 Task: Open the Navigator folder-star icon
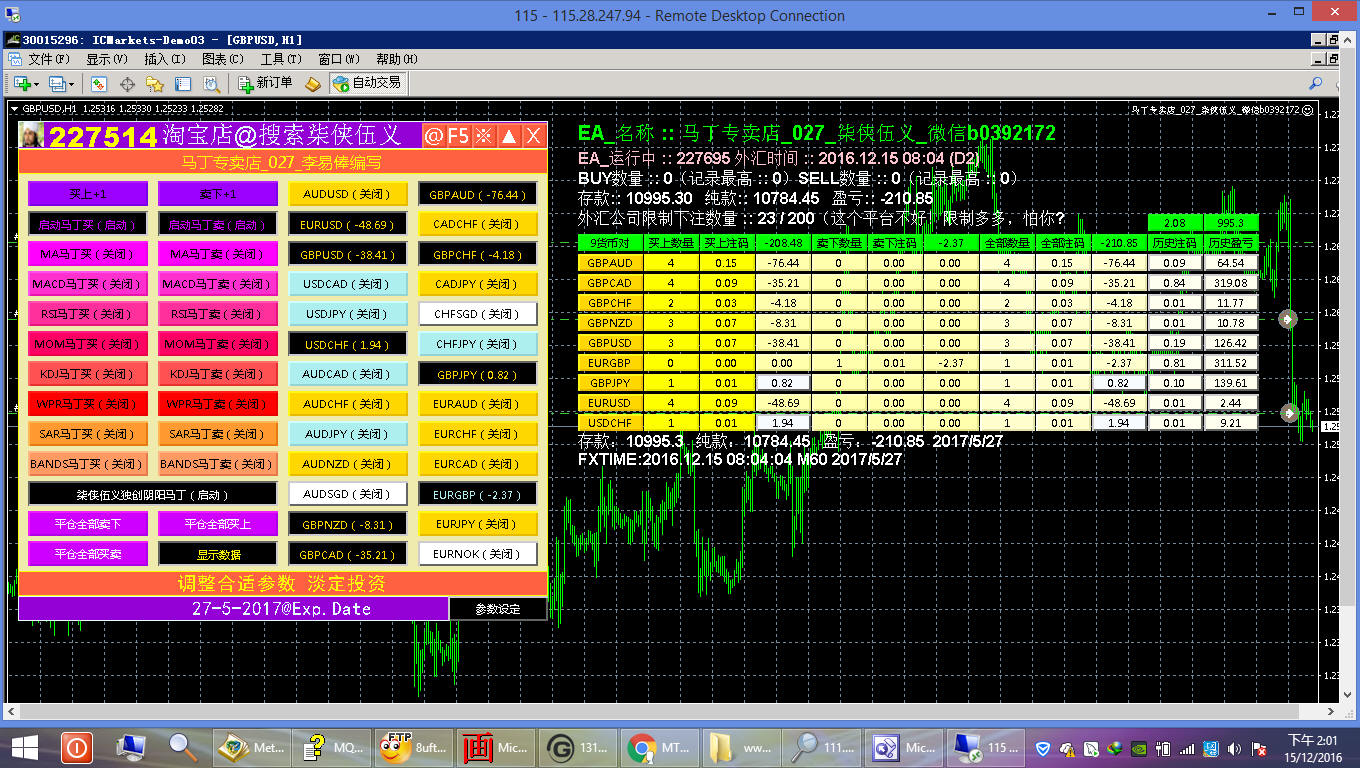[154, 84]
